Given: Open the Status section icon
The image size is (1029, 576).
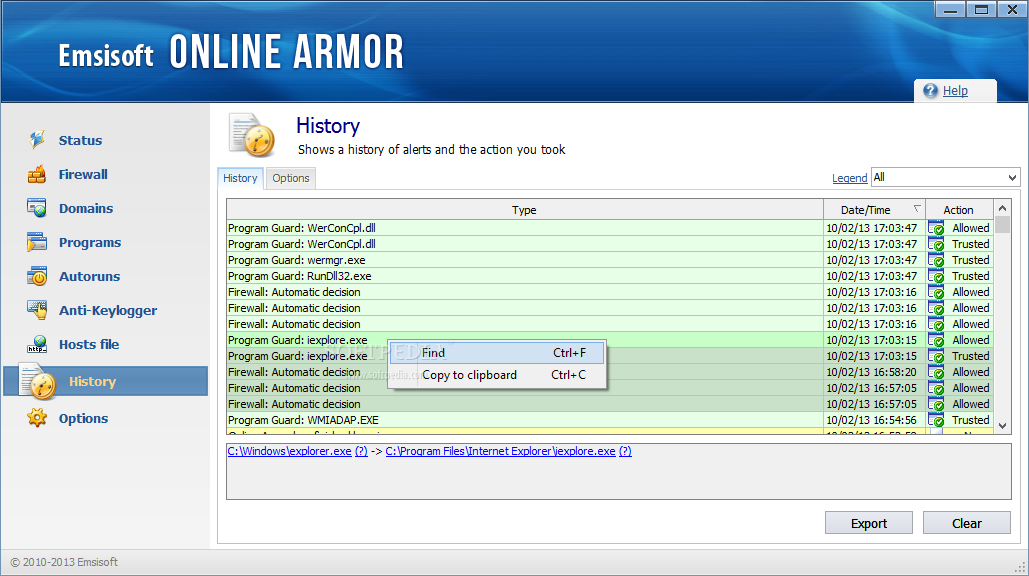Looking at the screenshot, I should pos(37,140).
